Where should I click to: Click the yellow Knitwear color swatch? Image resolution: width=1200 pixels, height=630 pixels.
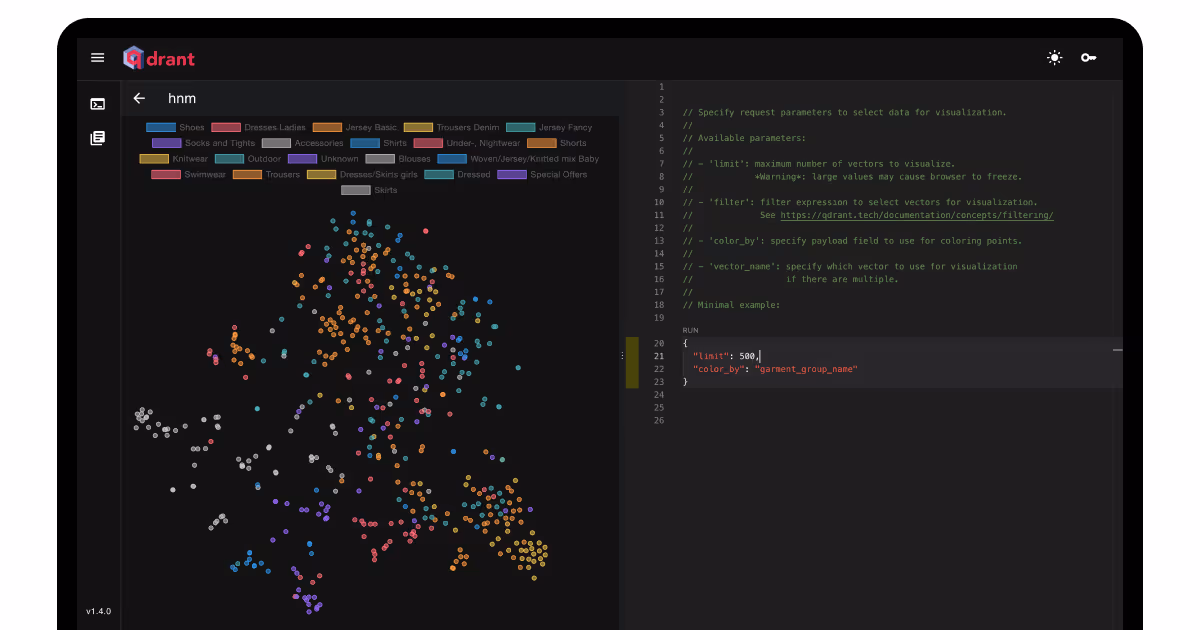point(153,159)
